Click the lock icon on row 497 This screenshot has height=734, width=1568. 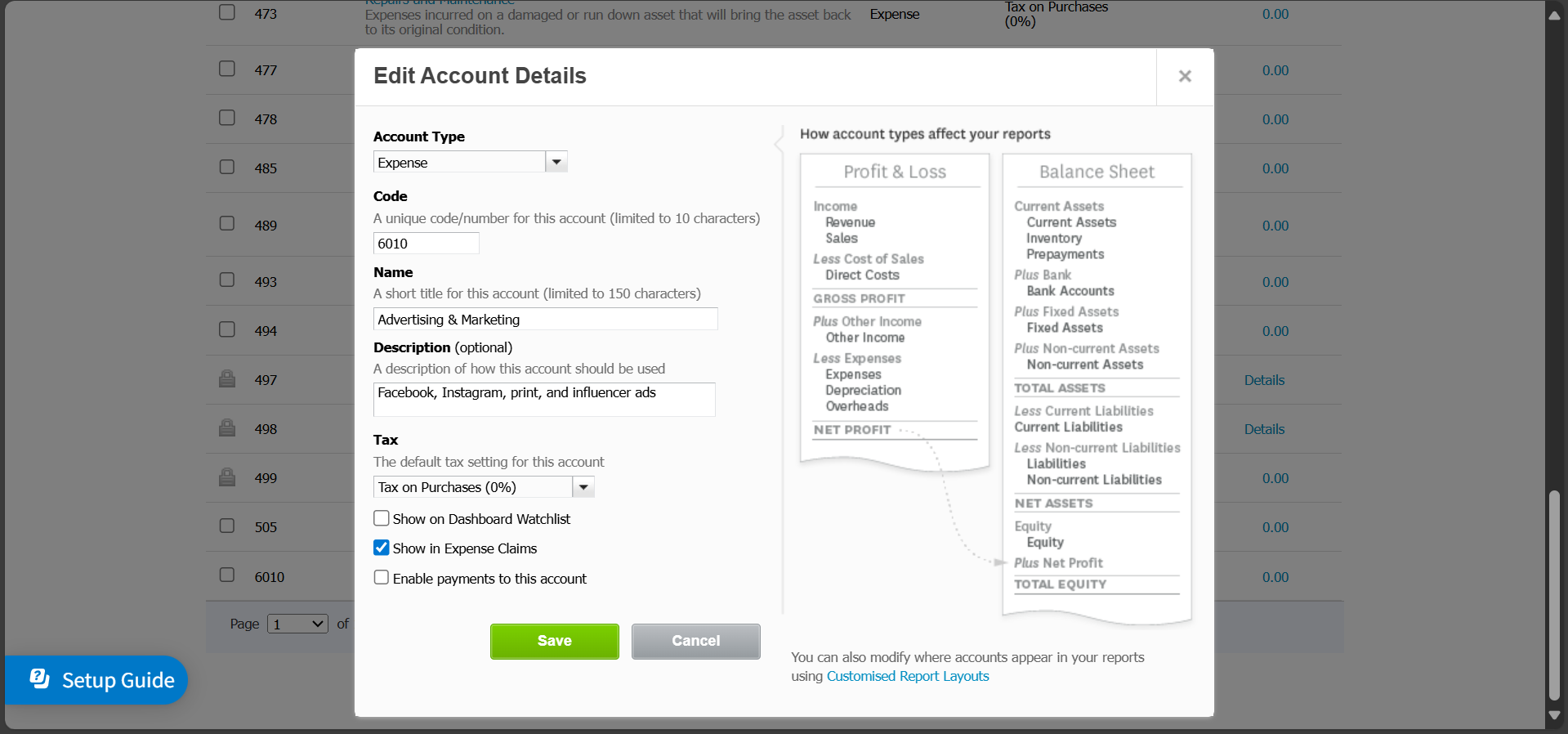pos(227,379)
